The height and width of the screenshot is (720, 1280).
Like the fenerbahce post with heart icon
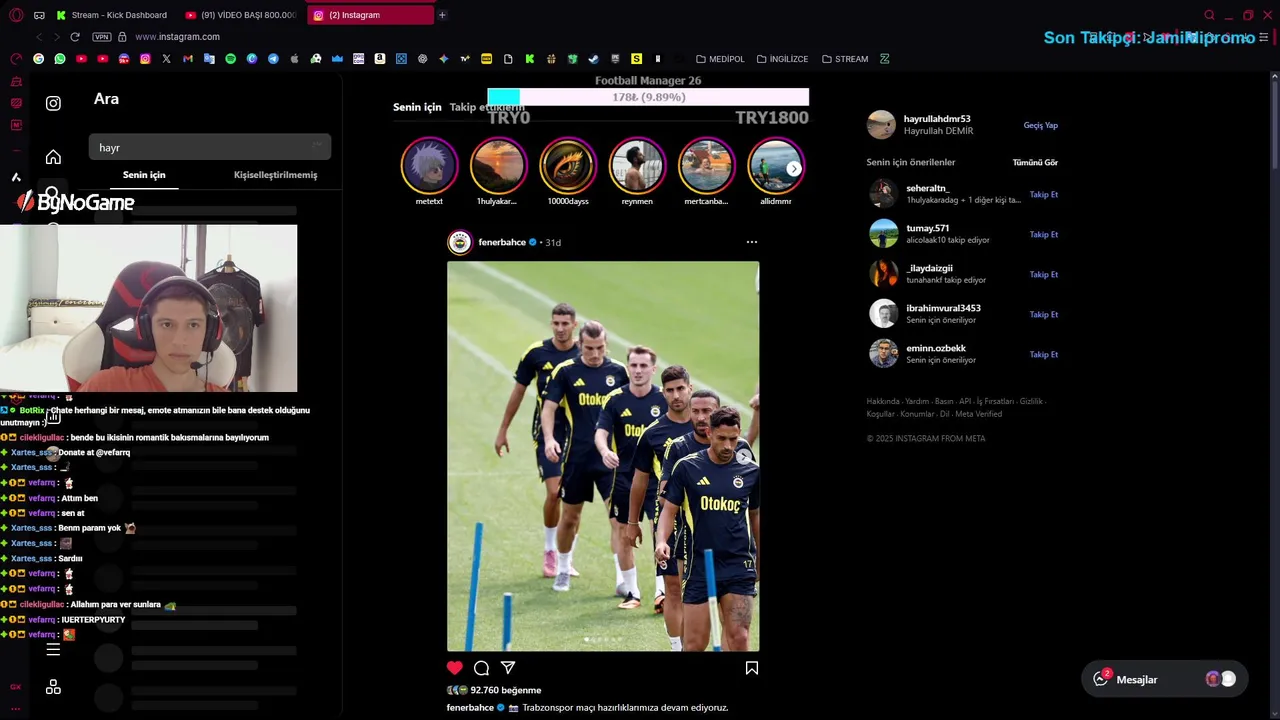coord(455,668)
